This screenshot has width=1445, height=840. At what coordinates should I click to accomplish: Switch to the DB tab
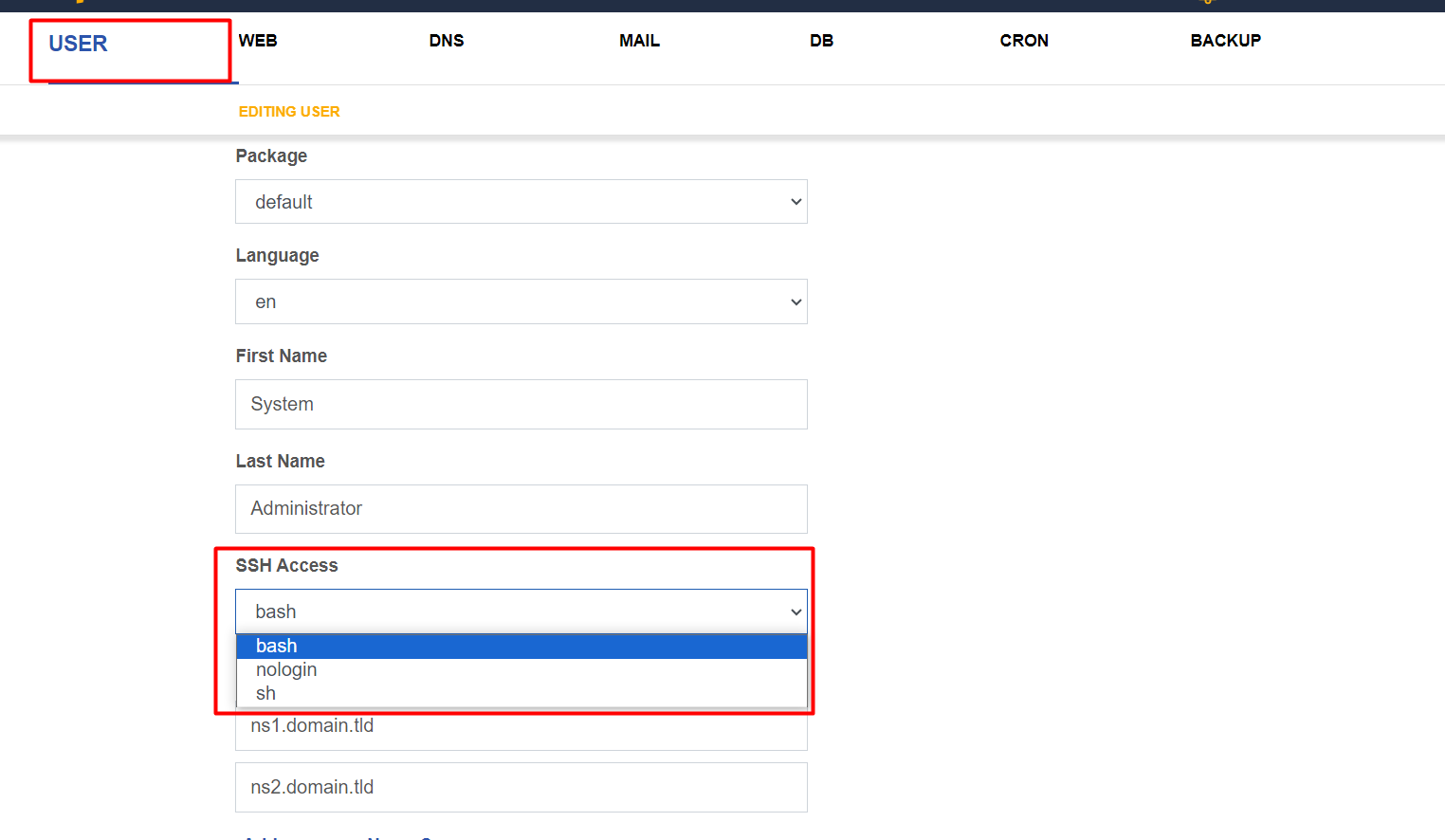(821, 41)
